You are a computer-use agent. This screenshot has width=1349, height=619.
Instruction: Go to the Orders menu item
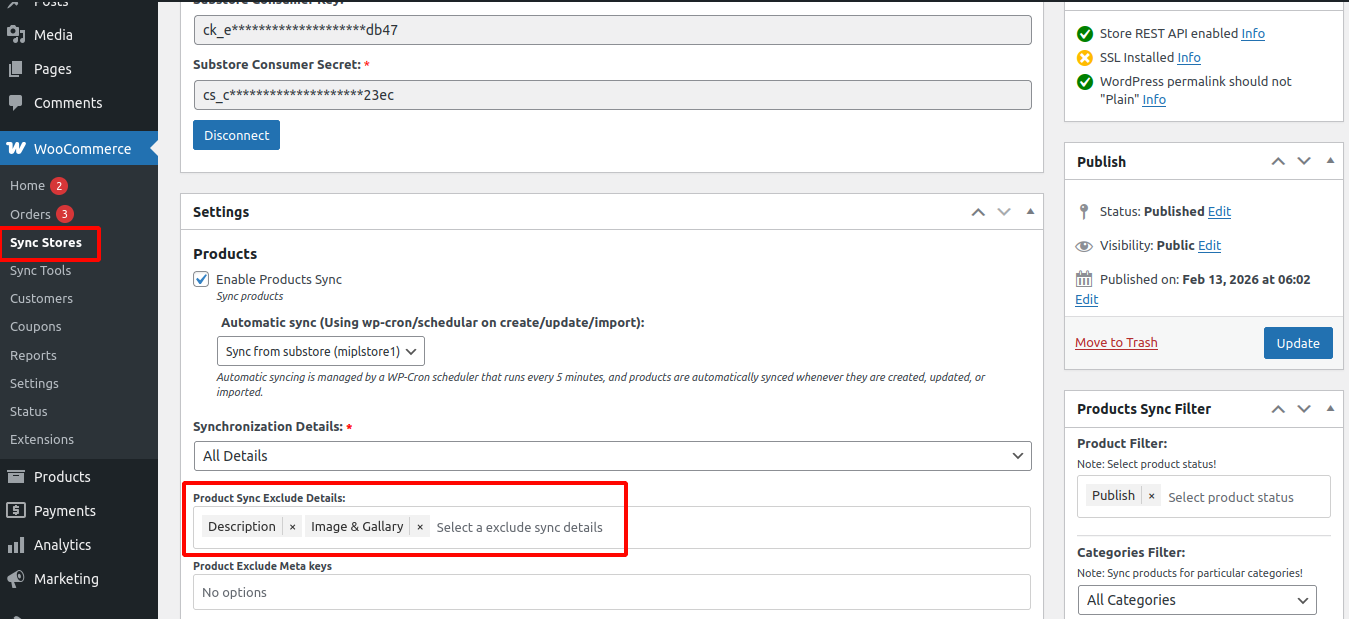[x=30, y=214]
